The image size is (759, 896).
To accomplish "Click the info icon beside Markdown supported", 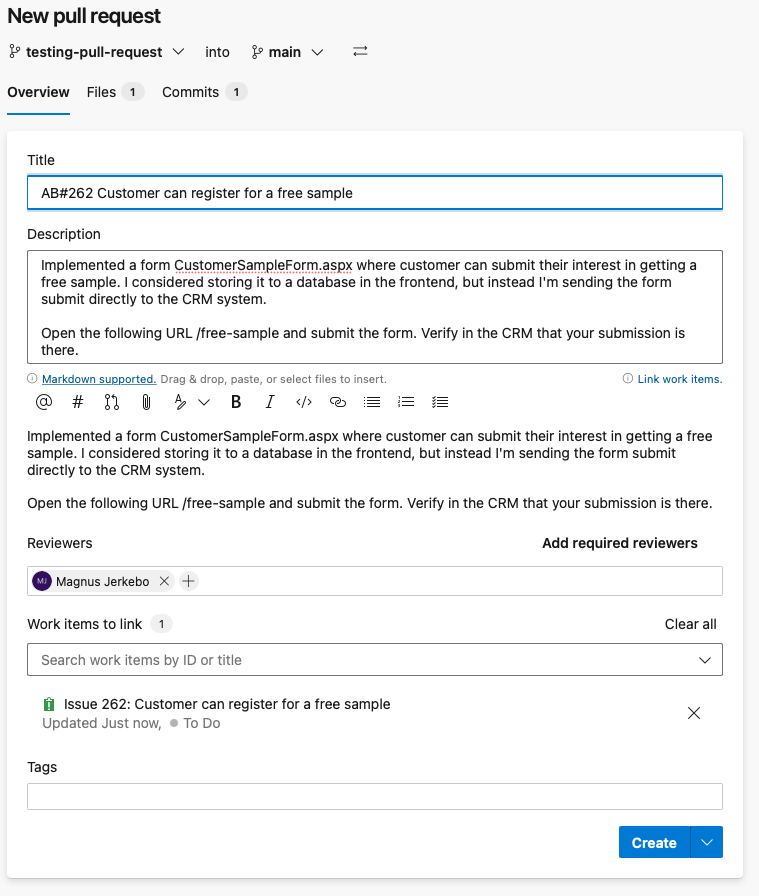I will click(x=33, y=378).
